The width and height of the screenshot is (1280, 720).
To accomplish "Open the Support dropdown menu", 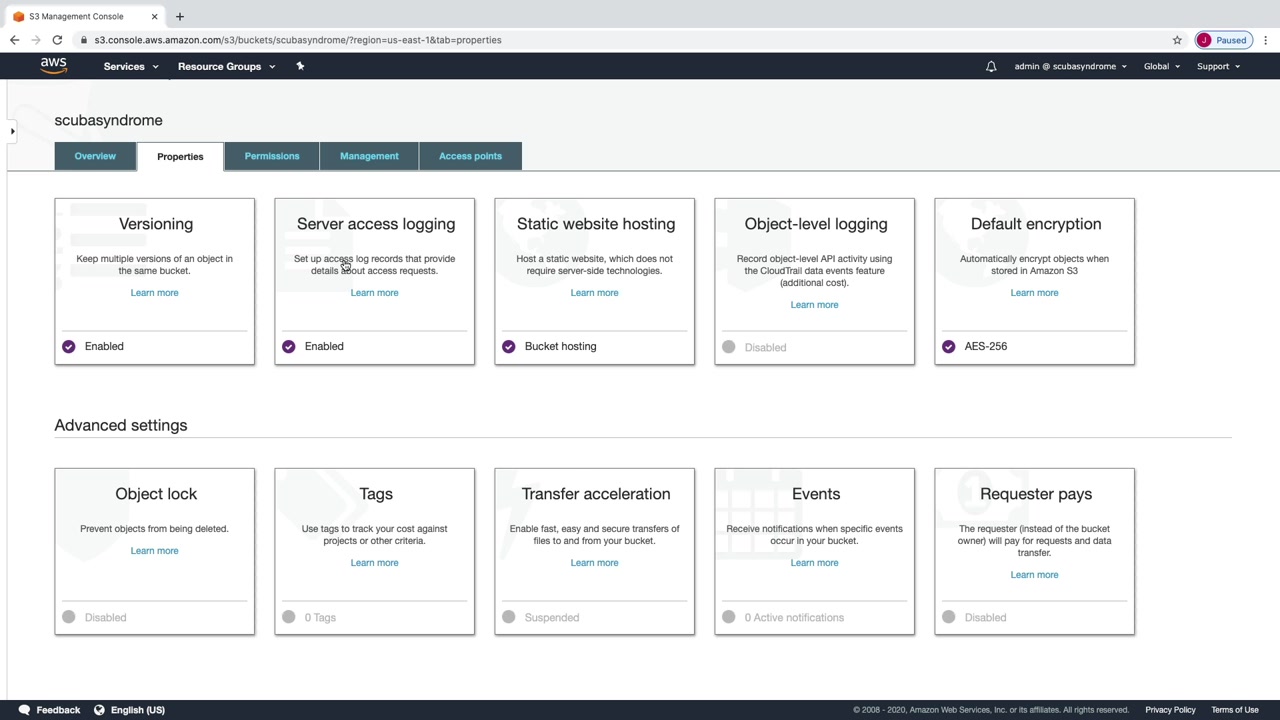I will (x=1218, y=66).
